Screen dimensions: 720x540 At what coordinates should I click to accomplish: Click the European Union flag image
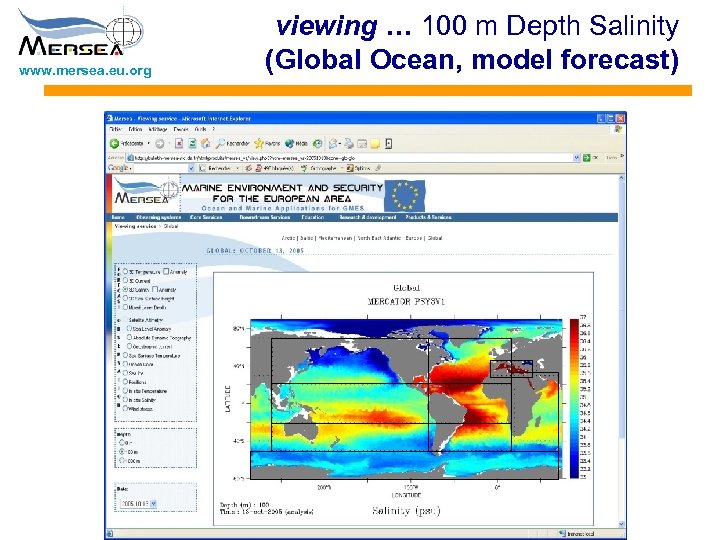tap(405, 196)
